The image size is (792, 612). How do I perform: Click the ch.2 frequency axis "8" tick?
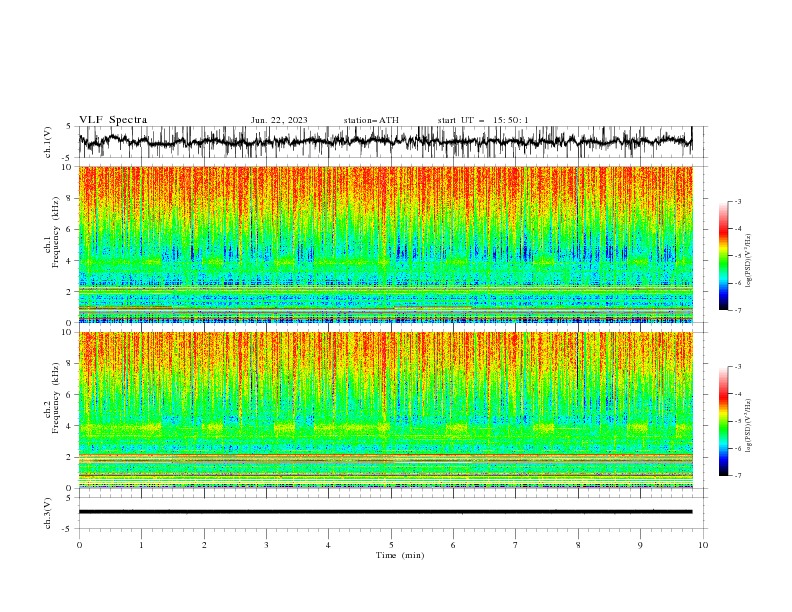pyautogui.click(x=70, y=364)
